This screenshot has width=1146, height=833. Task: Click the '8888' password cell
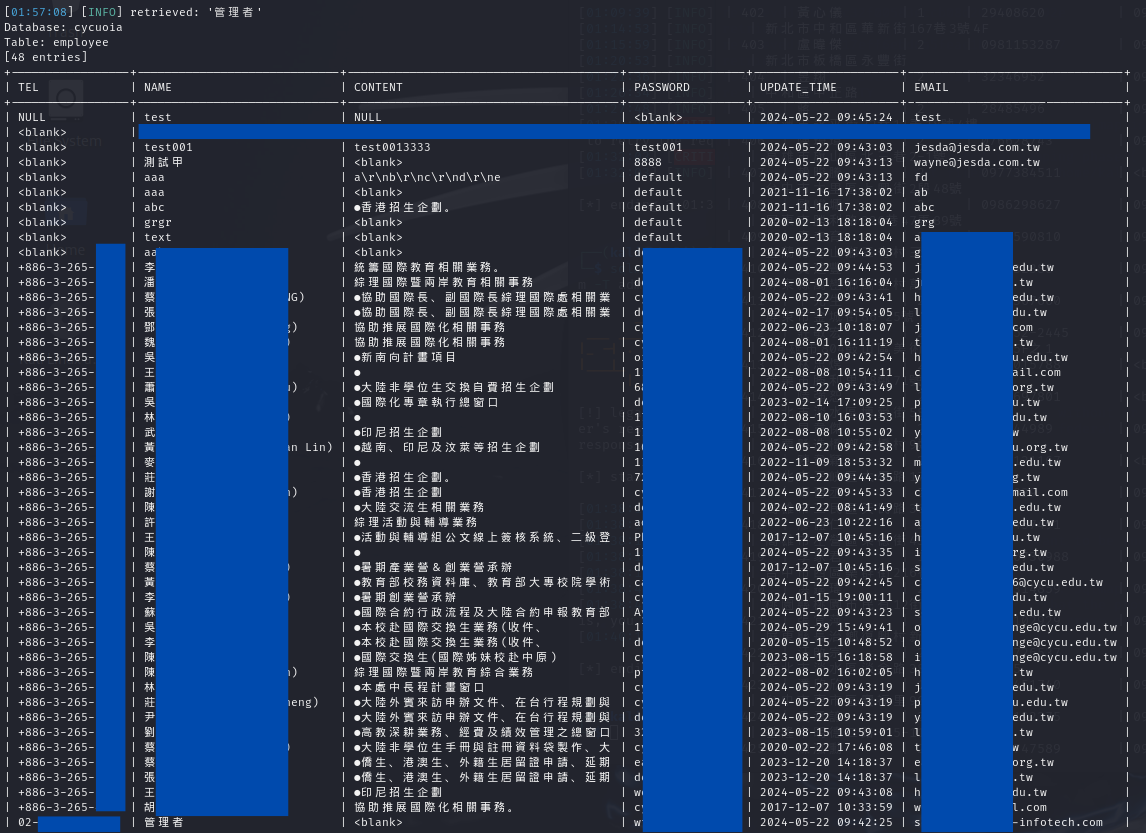tap(648, 162)
